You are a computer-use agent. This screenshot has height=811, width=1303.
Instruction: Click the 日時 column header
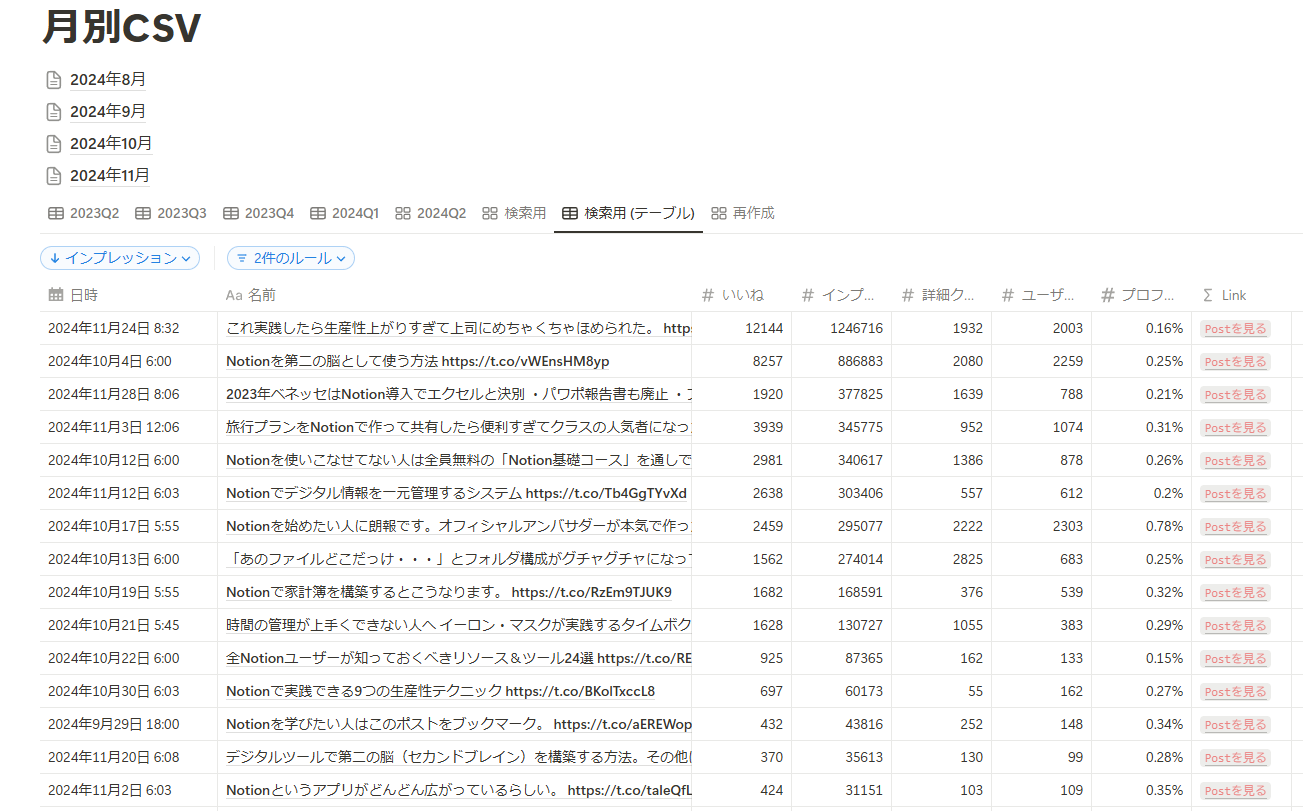[129, 295]
